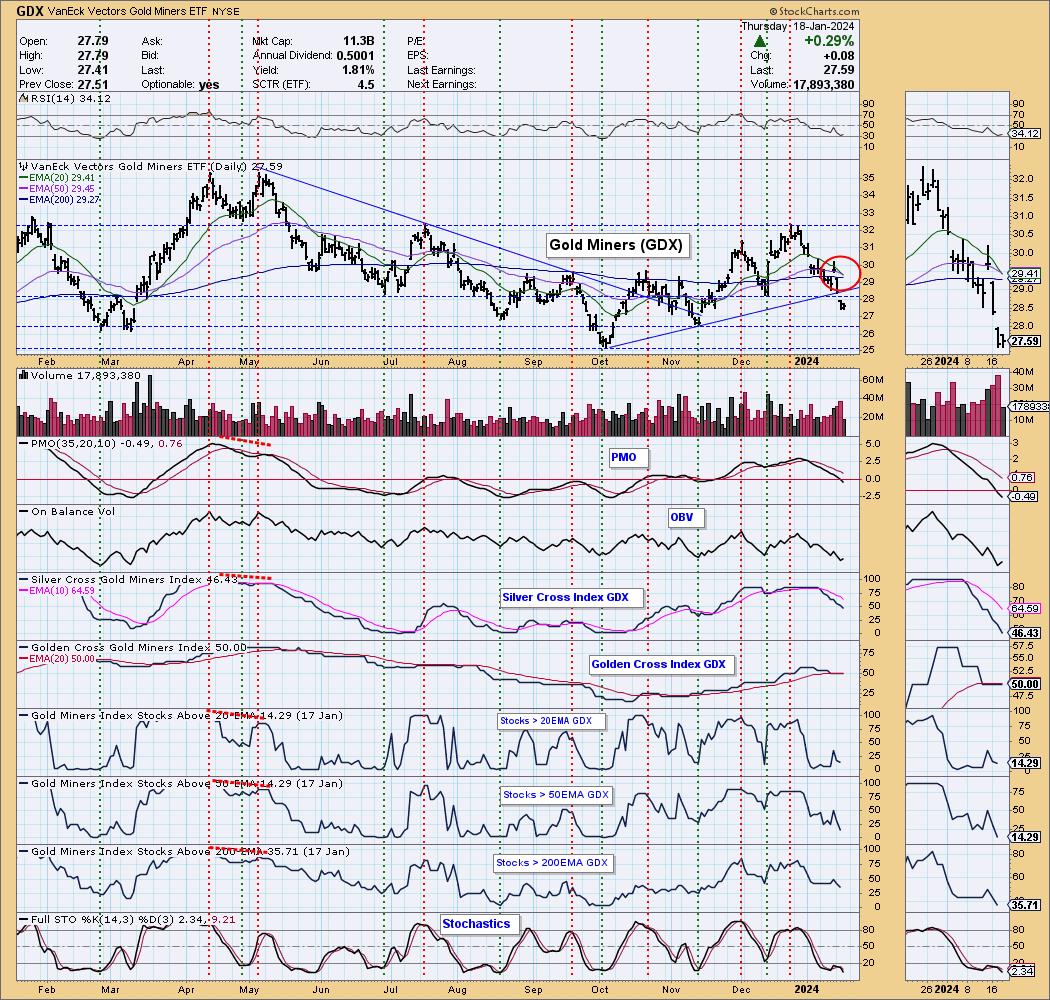The width and height of the screenshot is (1050, 1000).
Task: Click the -0.49 PMO value tag
Action: [x=1023, y=496]
